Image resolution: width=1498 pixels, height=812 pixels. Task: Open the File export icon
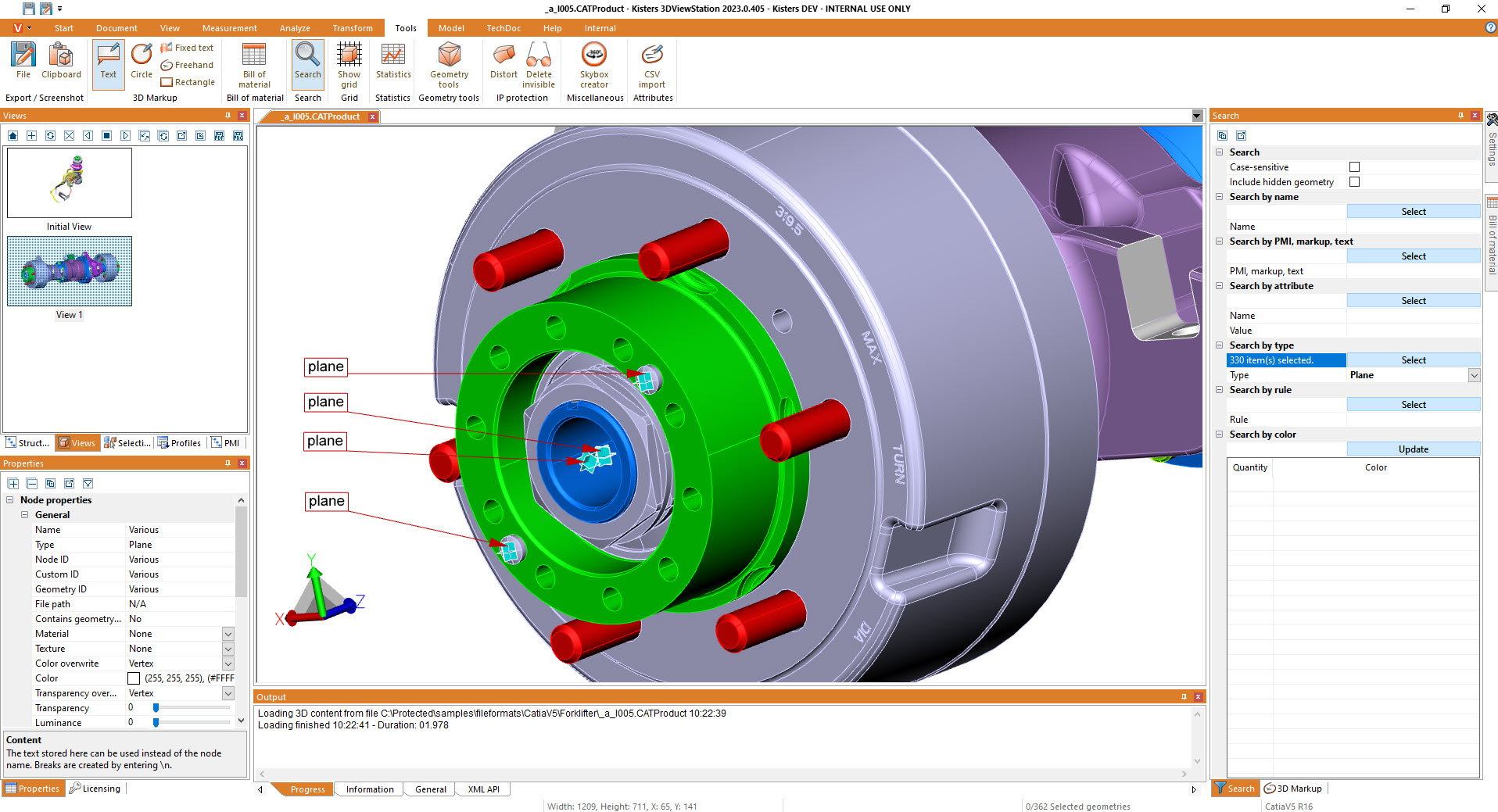point(23,62)
